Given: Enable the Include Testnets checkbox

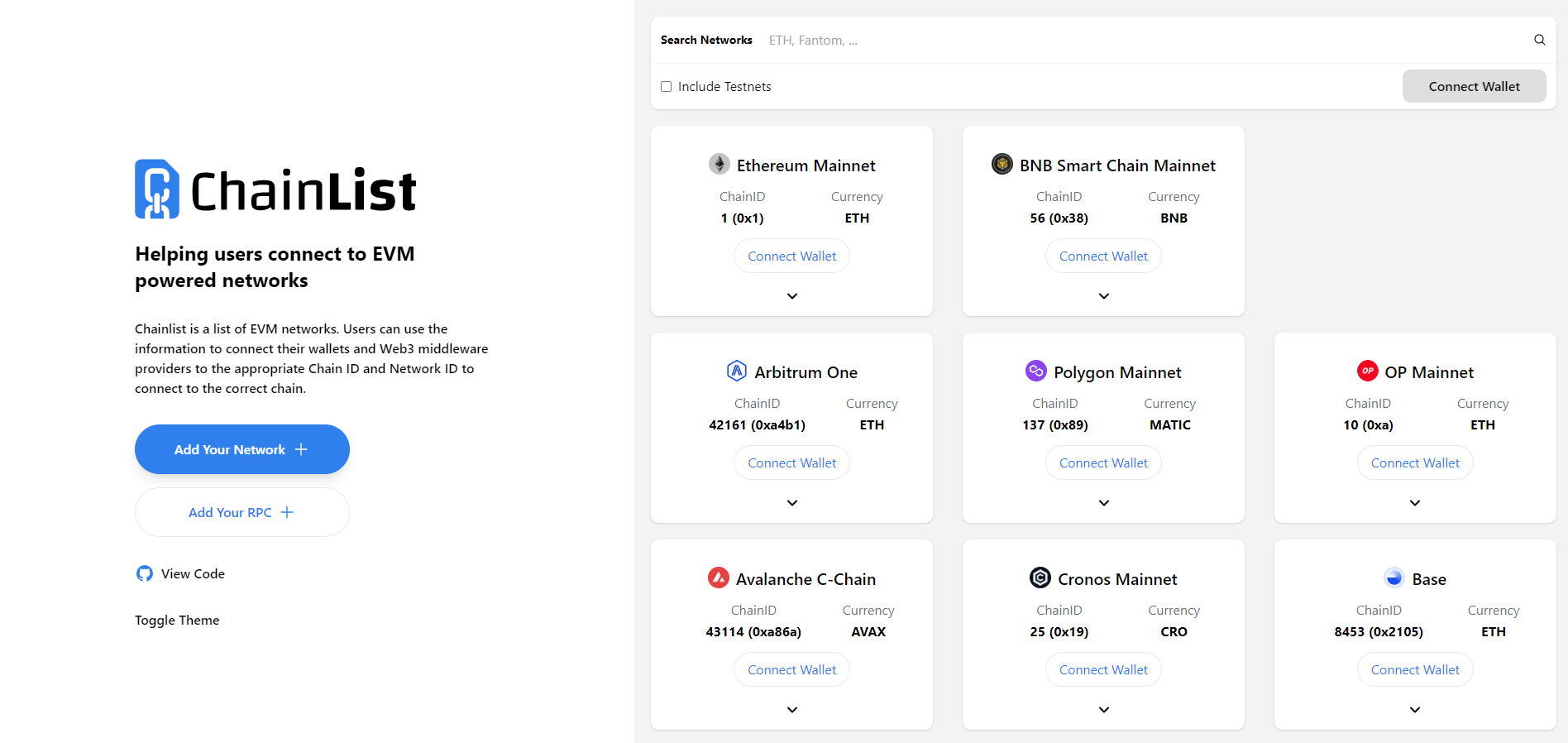Looking at the screenshot, I should pyautogui.click(x=666, y=87).
